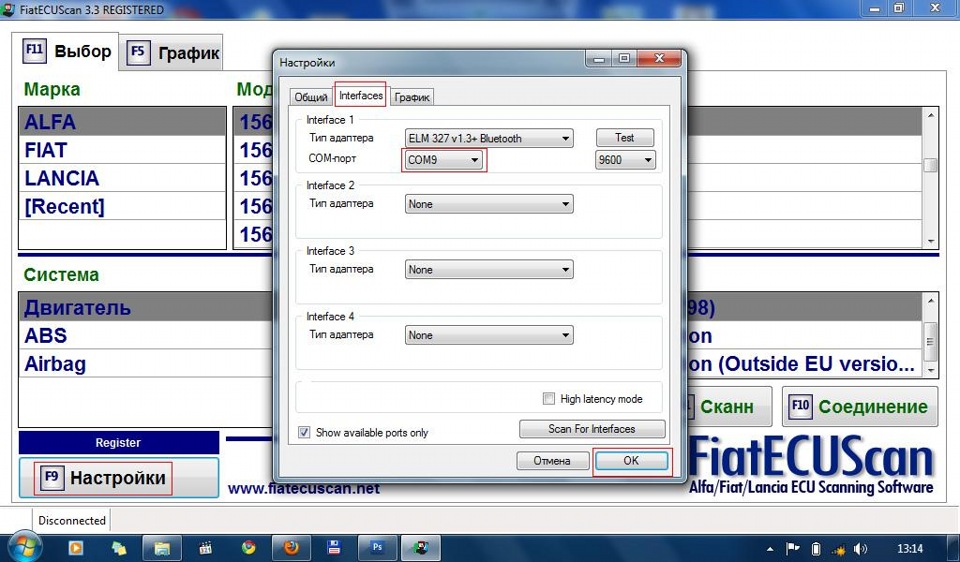960x562 pixels.
Task: Open the clapperboard movie app taskbar icon
Action: coord(205,548)
